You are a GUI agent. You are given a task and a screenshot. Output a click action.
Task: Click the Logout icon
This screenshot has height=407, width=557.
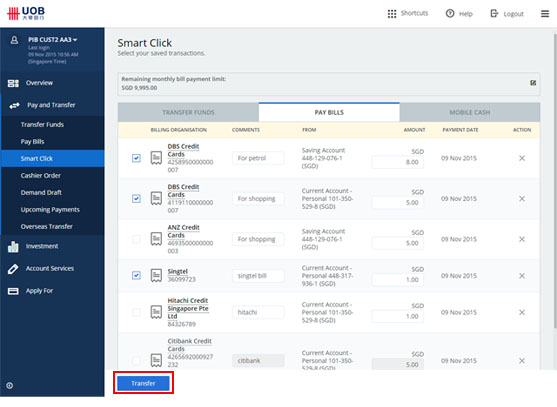(494, 13)
